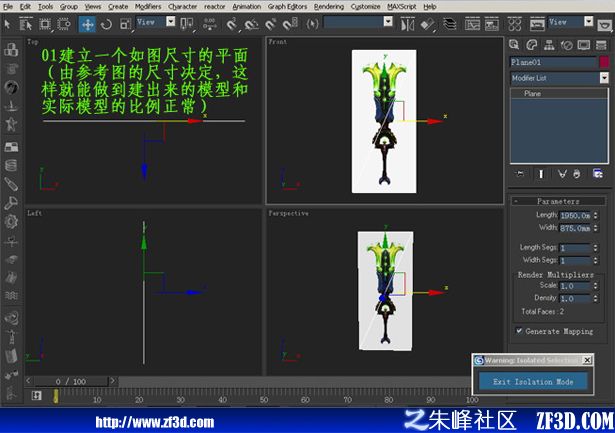Activate Select and Scale tool

tap(126, 24)
